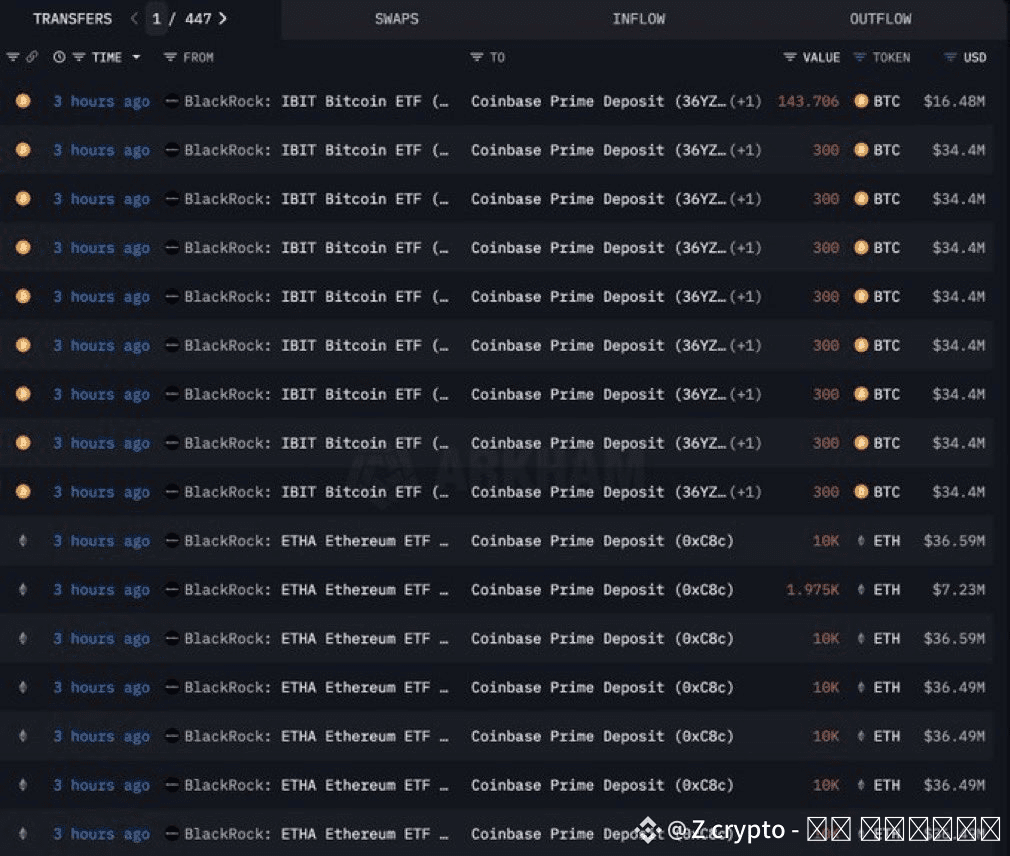
Task: Click ETH token label in 1.975K row
Action: point(886,589)
